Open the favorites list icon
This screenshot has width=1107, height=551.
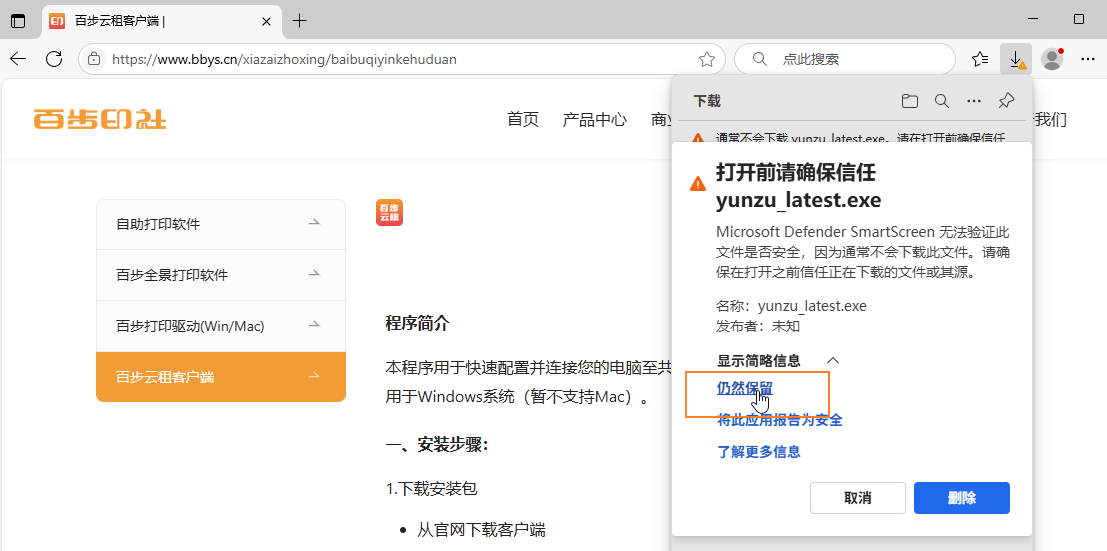tap(980, 59)
